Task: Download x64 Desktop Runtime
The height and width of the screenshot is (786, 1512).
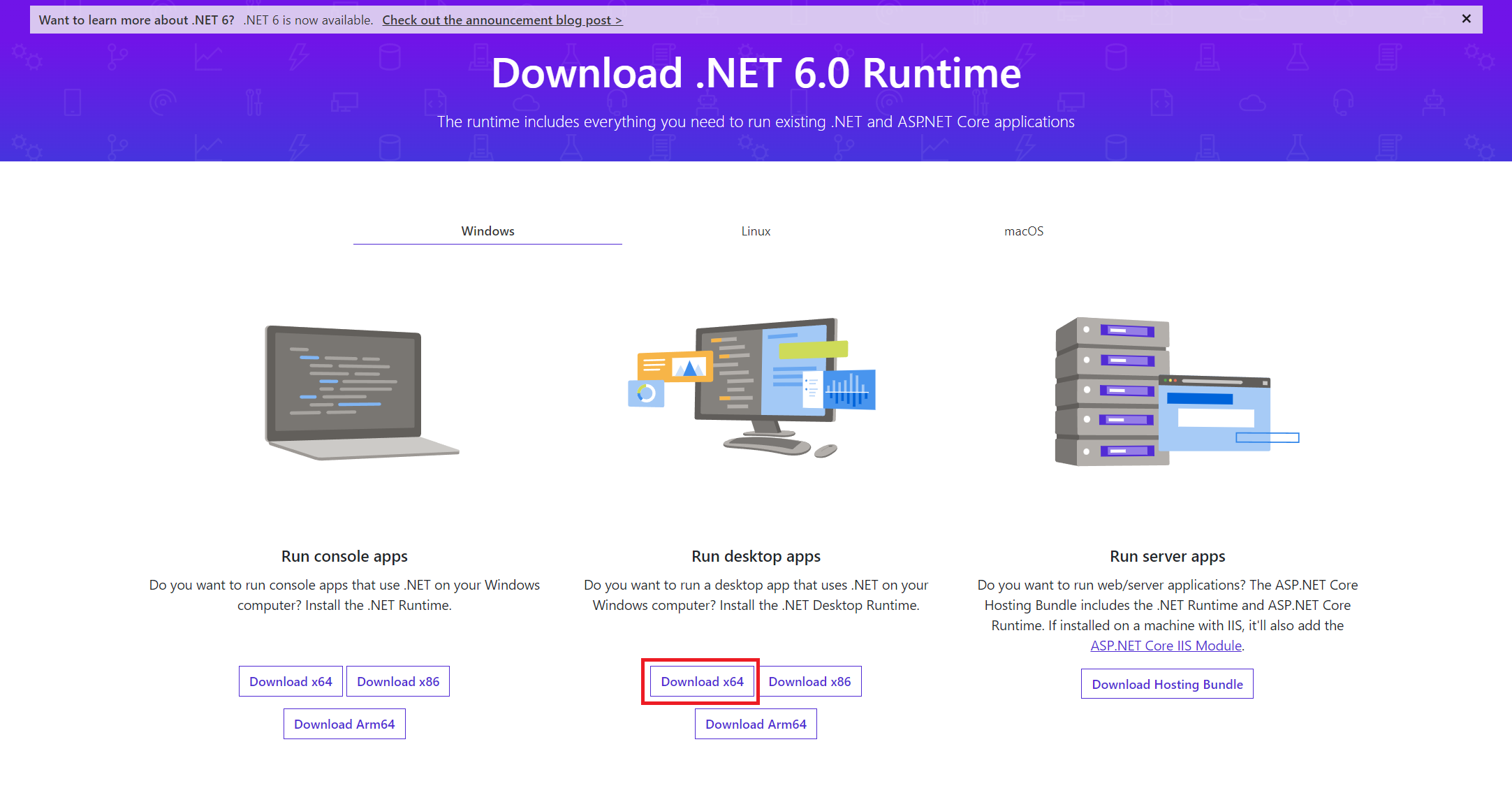Action: coord(702,681)
